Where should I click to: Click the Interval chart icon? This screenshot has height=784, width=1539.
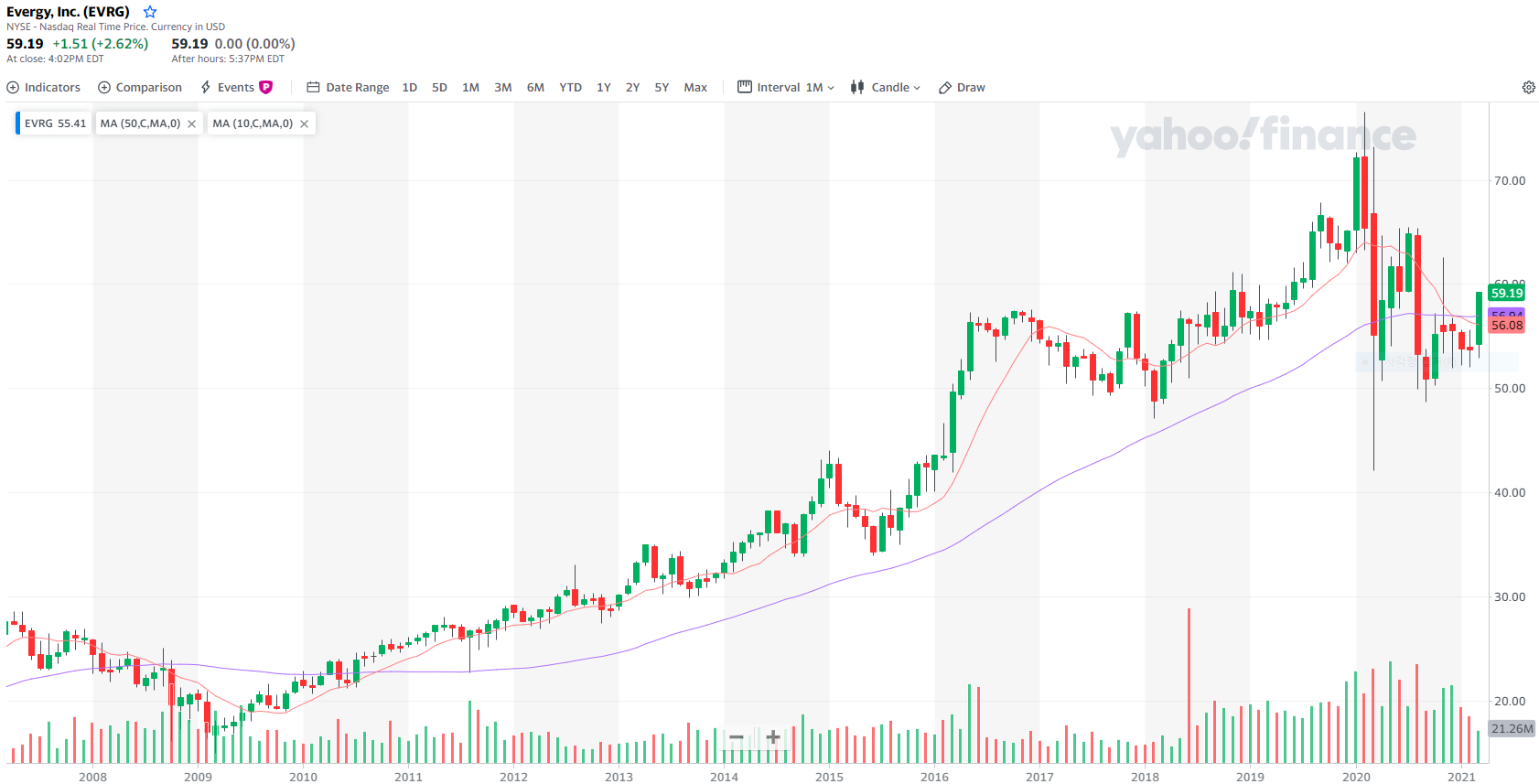click(745, 87)
